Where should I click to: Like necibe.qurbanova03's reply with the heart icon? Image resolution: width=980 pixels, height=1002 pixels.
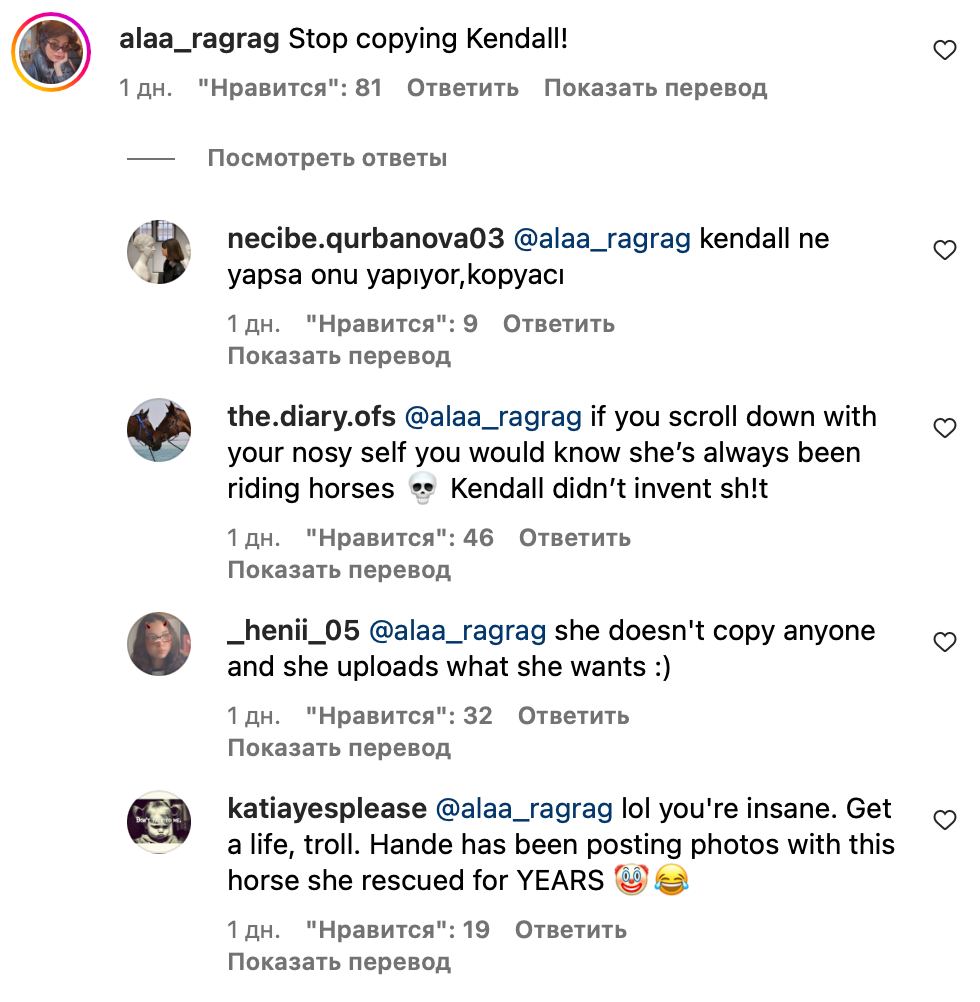coord(944,251)
